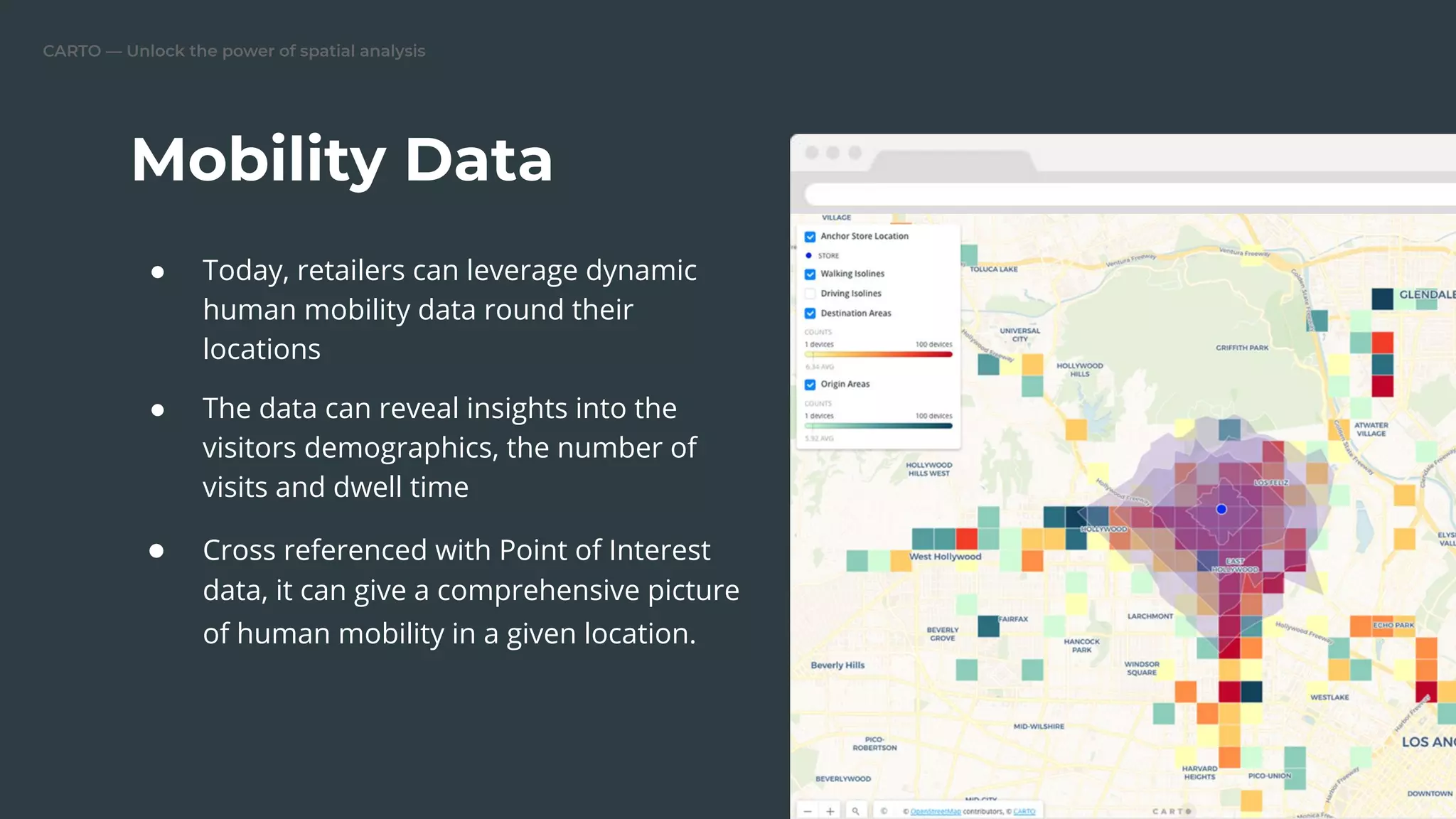Image resolution: width=1456 pixels, height=819 pixels.
Task: Click the ATWATER VILLAGE map label
Action: (x=1371, y=429)
